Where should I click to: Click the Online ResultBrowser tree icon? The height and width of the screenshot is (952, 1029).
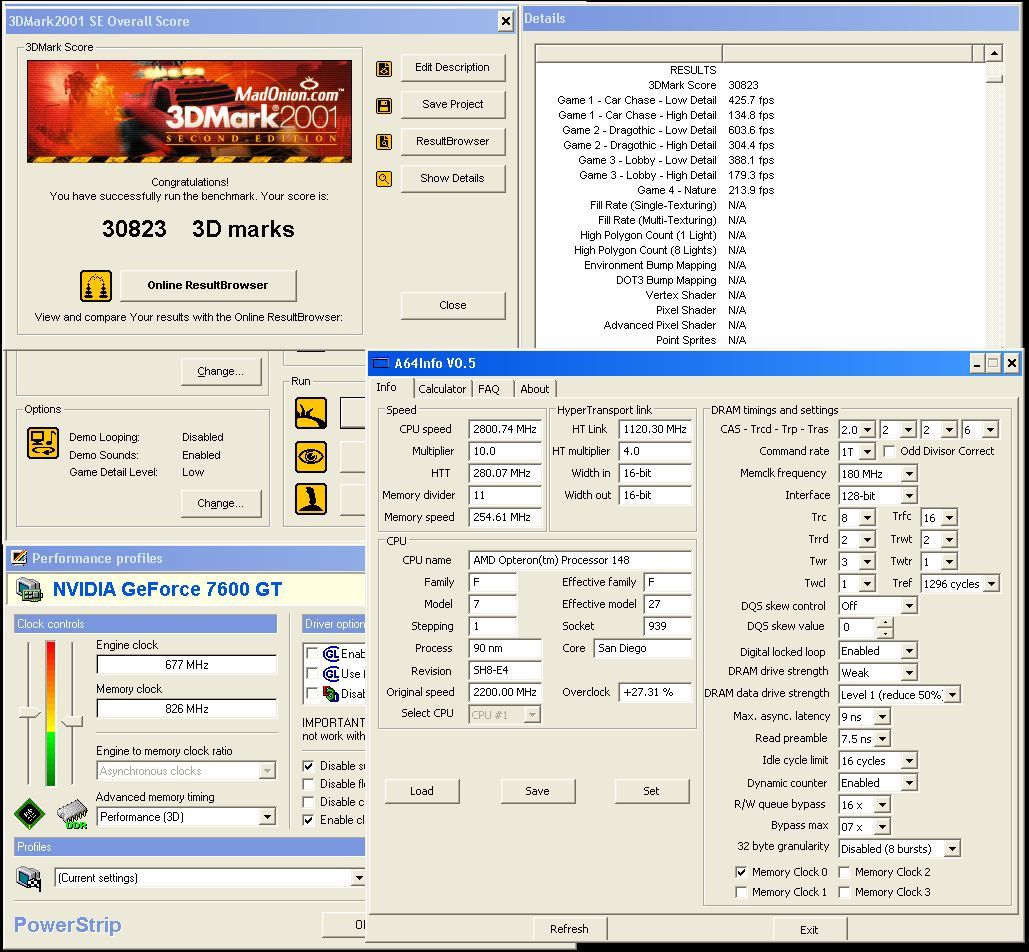[96, 285]
